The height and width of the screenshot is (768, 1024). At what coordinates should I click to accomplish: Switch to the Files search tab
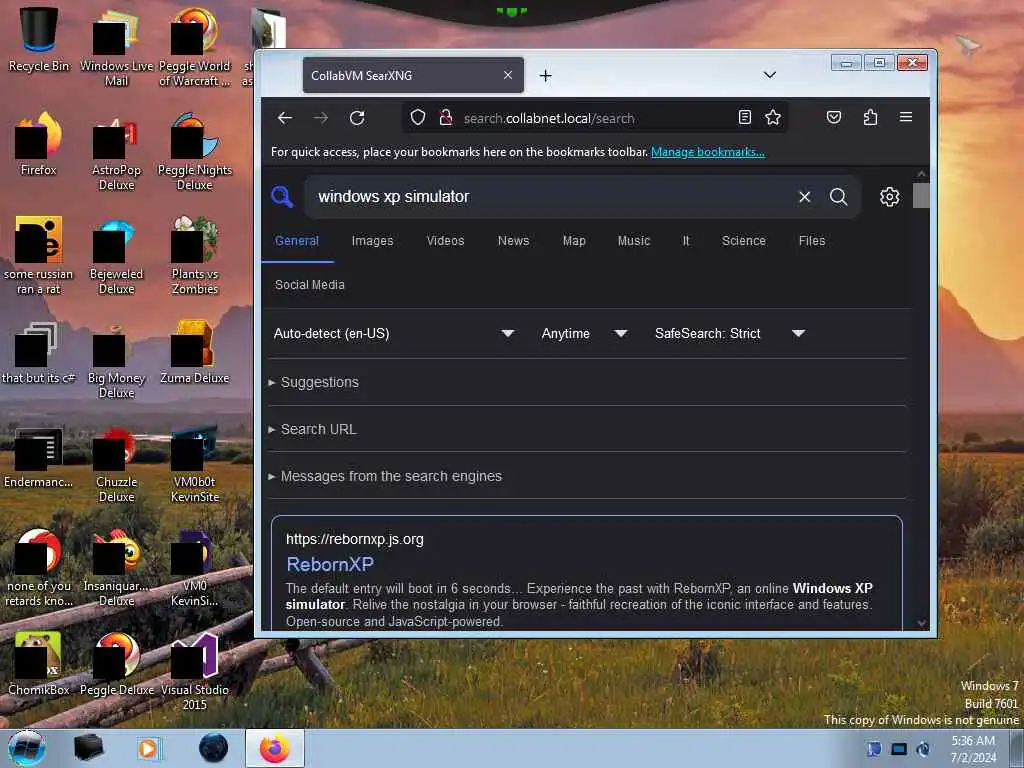(x=812, y=241)
